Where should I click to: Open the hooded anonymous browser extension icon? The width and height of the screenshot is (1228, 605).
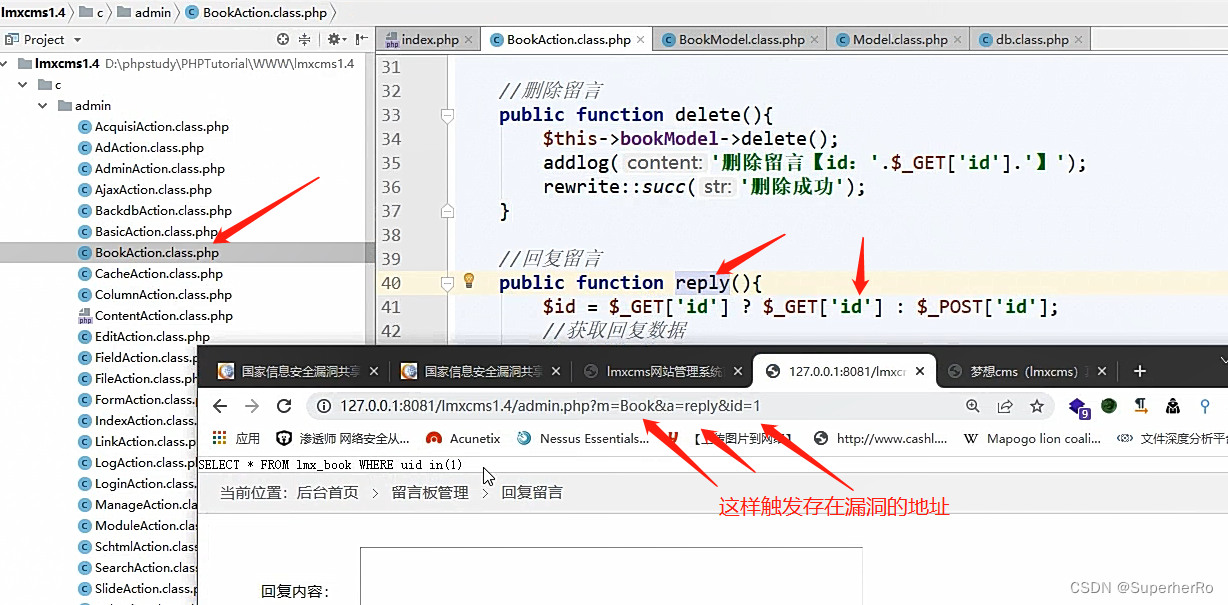pyautogui.click(x=1173, y=407)
